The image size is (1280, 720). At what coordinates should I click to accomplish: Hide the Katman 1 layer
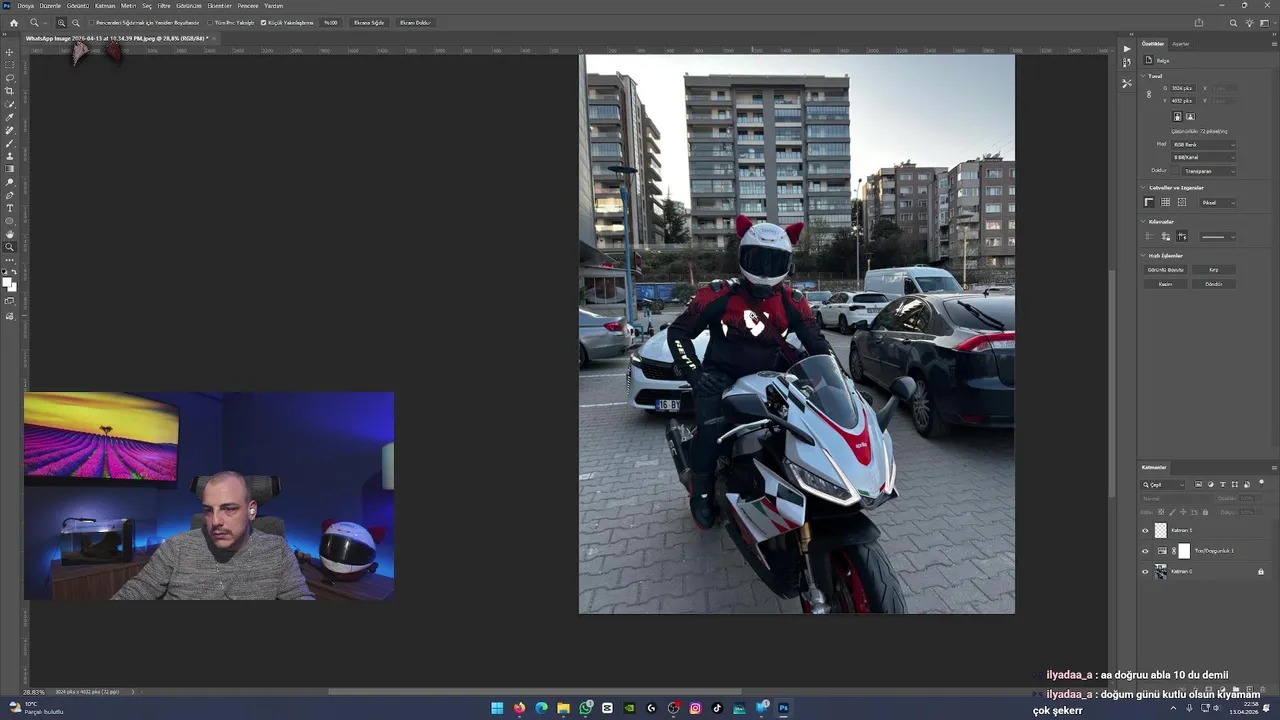pyautogui.click(x=1145, y=530)
